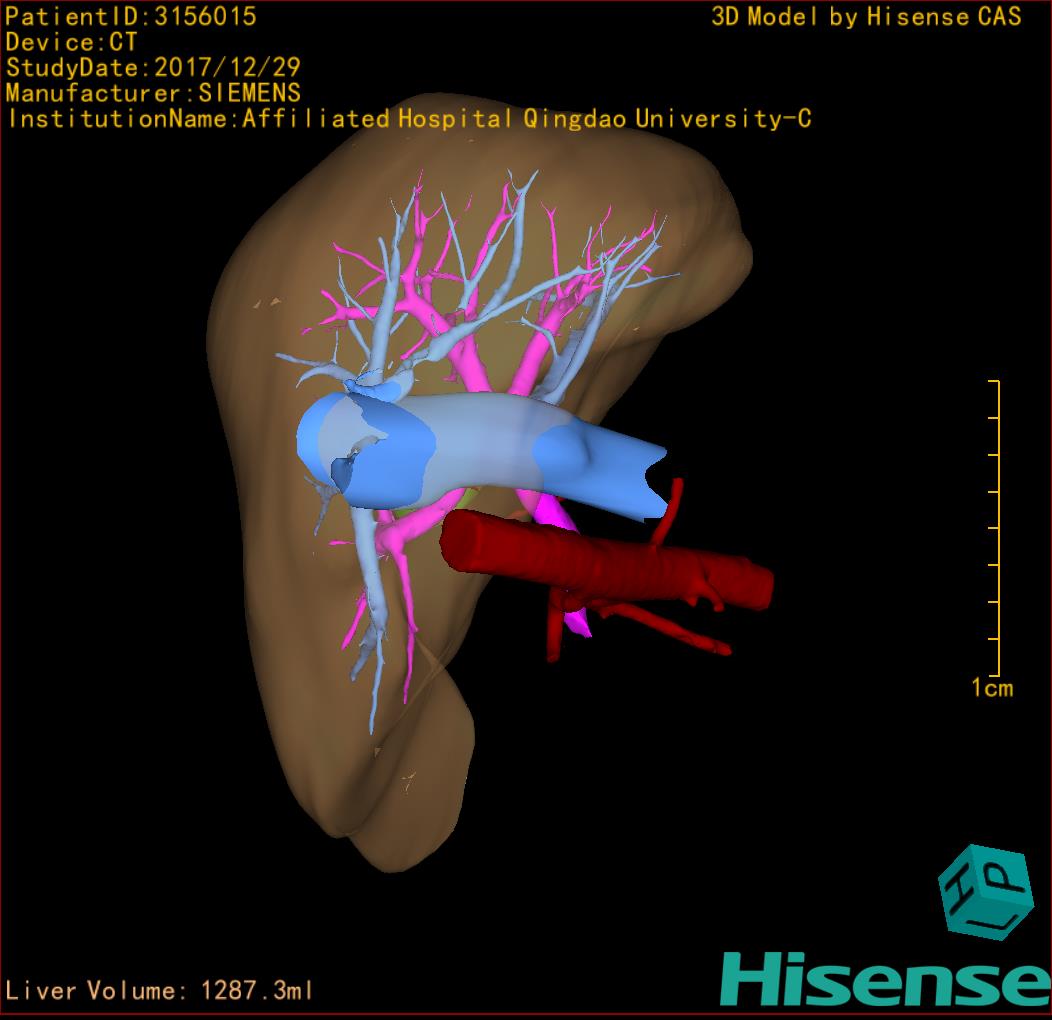
Task: Click the yellow scale ruler
Action: point(995,527)
